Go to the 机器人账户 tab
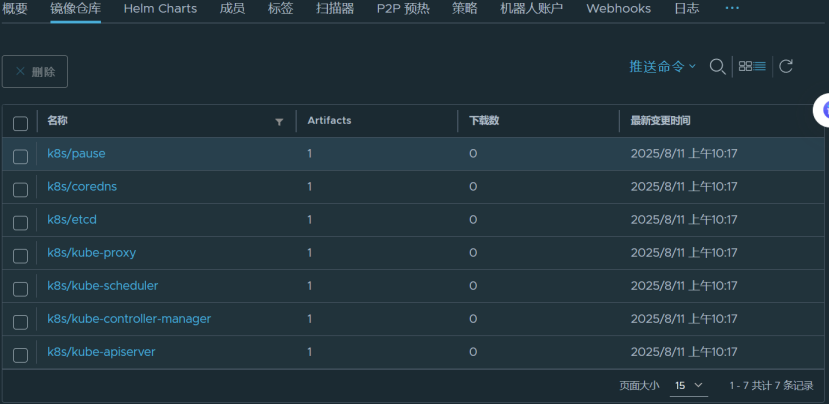The width and height of the screenshot is (830, 404). [x=531, y=8]
